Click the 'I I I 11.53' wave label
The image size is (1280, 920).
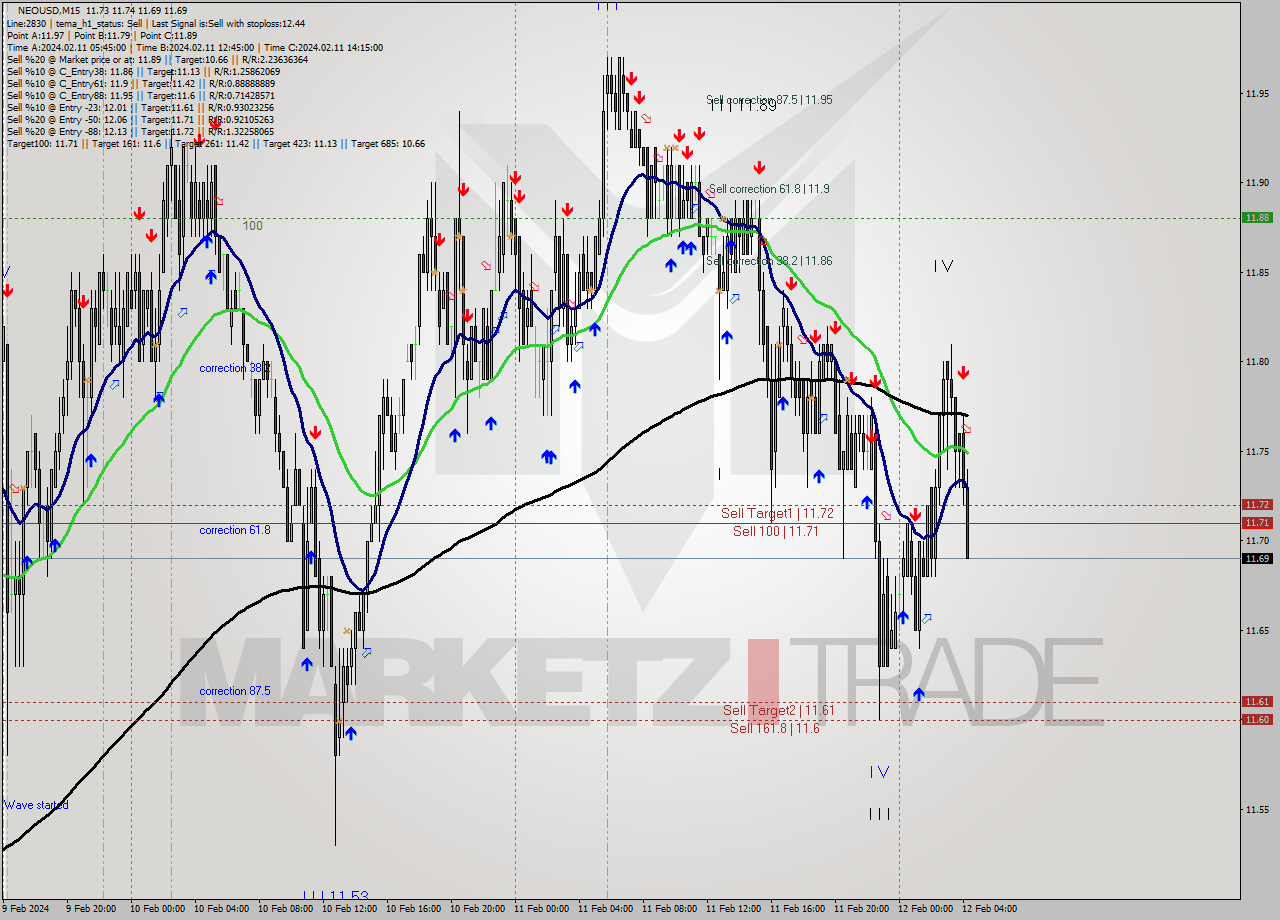click(x=336, y=895)
